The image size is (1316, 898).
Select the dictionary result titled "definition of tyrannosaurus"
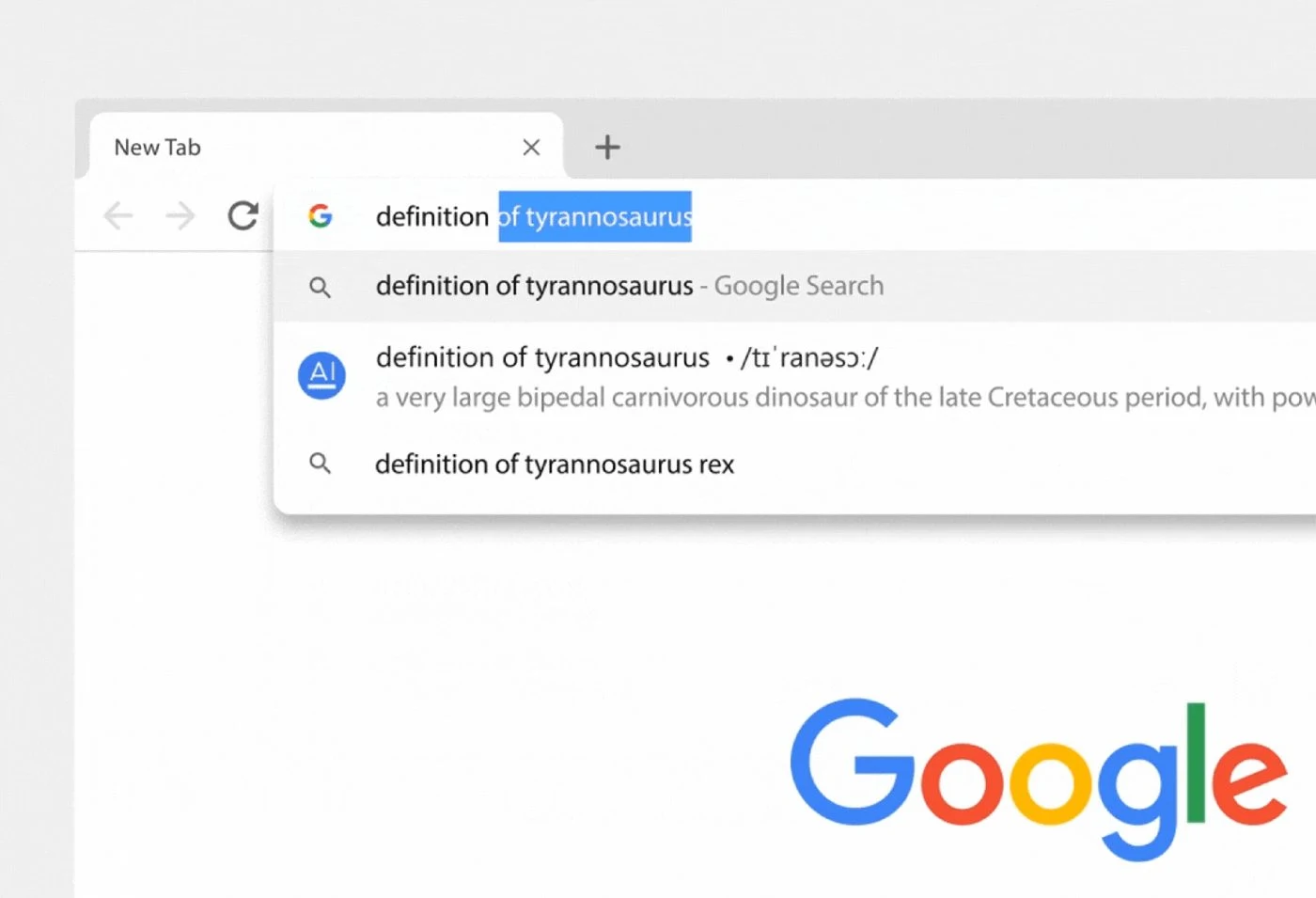pyautogui.click(x=542, y=357)
